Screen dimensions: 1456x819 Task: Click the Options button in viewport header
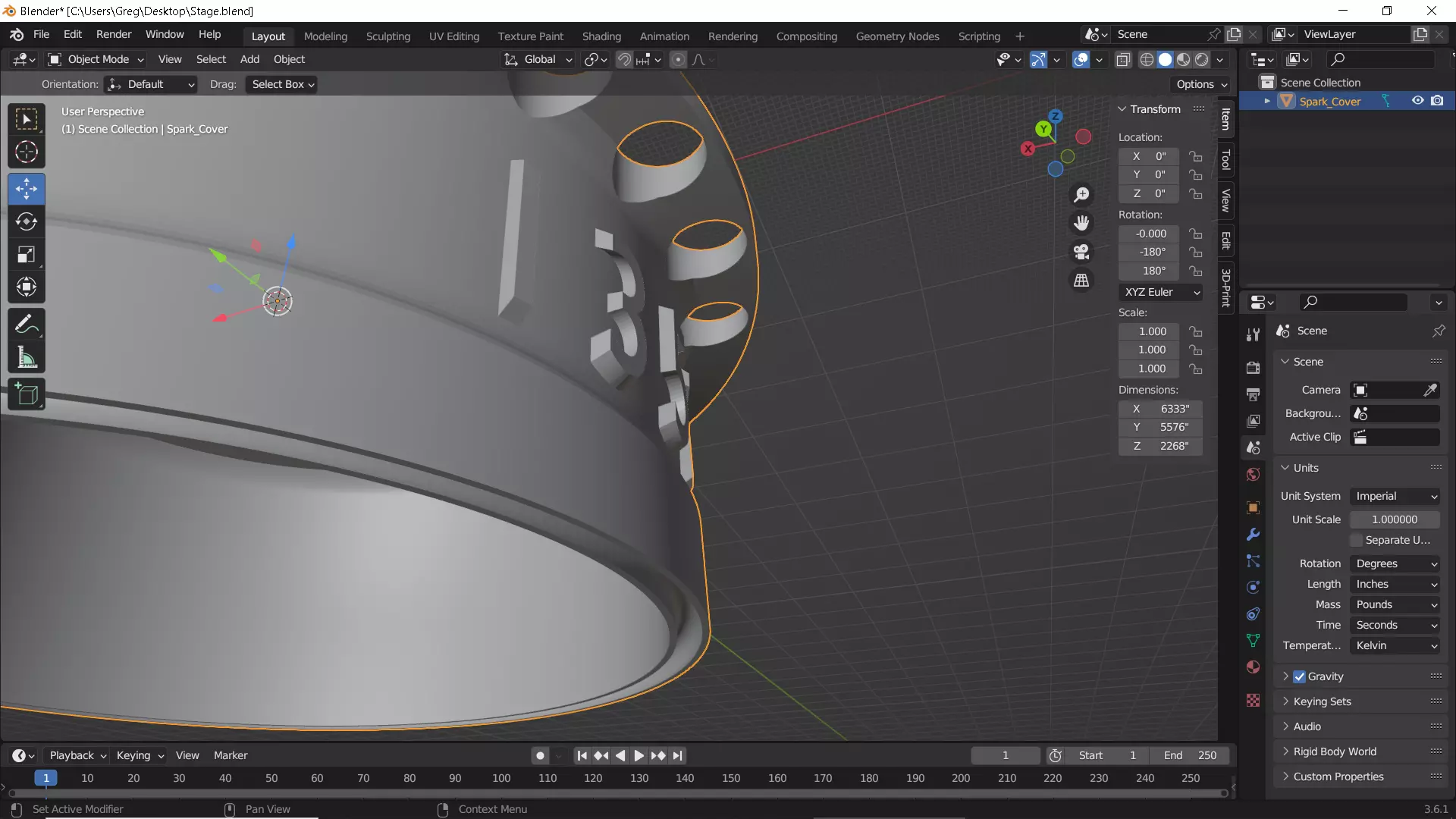1201,84
